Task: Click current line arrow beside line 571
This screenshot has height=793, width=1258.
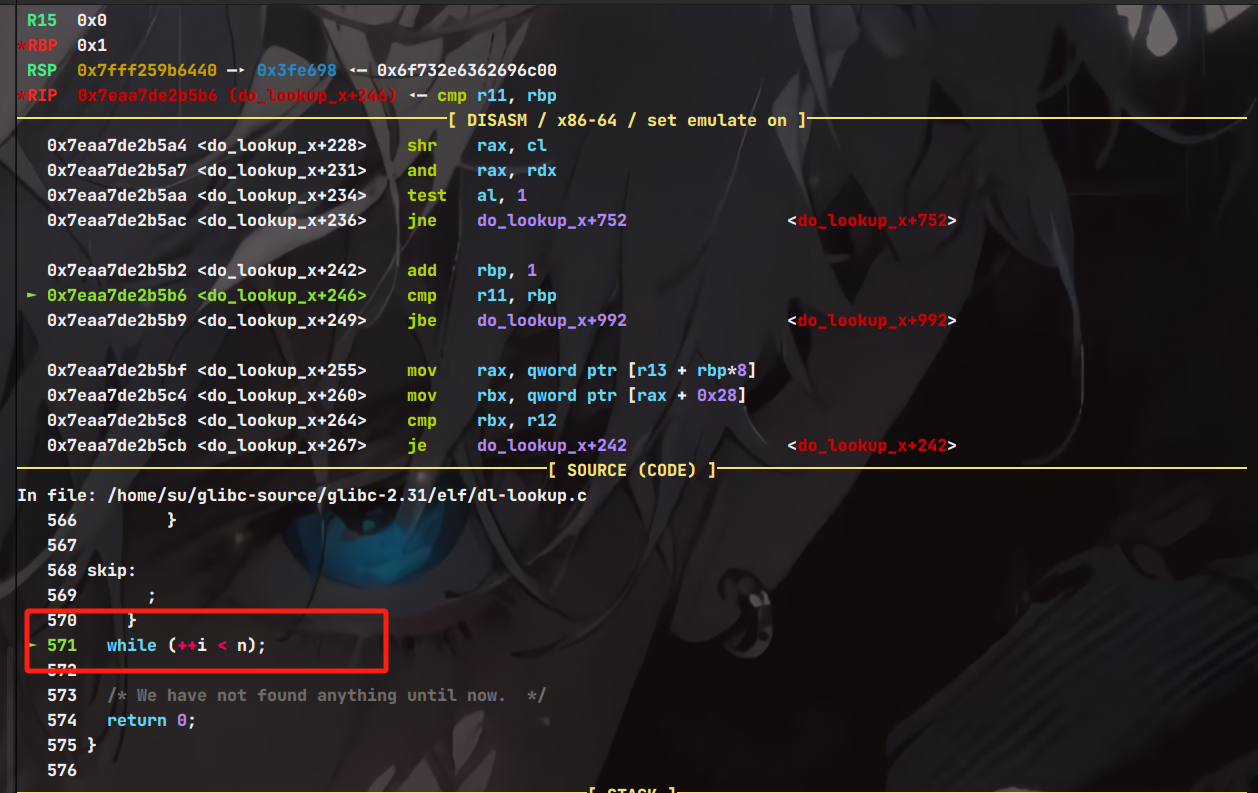Action: pyautogui.click(x=32, y=645)
